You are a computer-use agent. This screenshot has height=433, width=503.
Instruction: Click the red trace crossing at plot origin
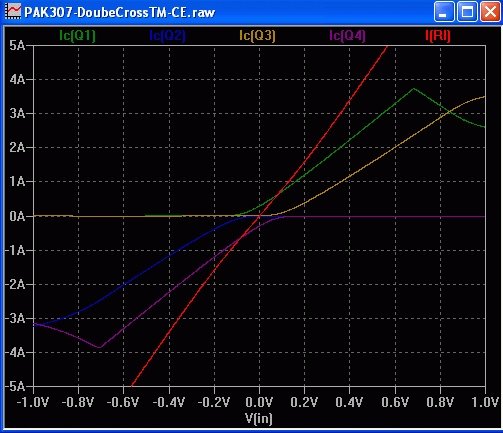pos(259,216)
